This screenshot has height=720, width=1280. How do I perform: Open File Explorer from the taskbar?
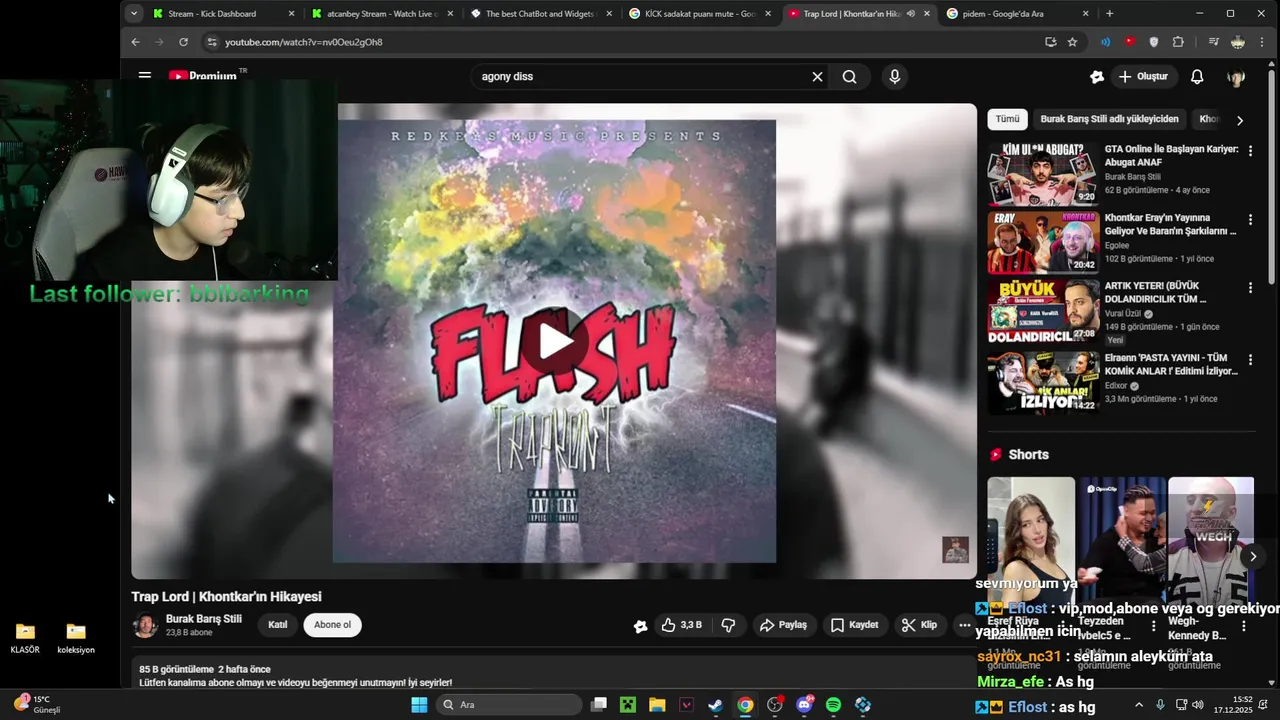click(x=657, y=705)
